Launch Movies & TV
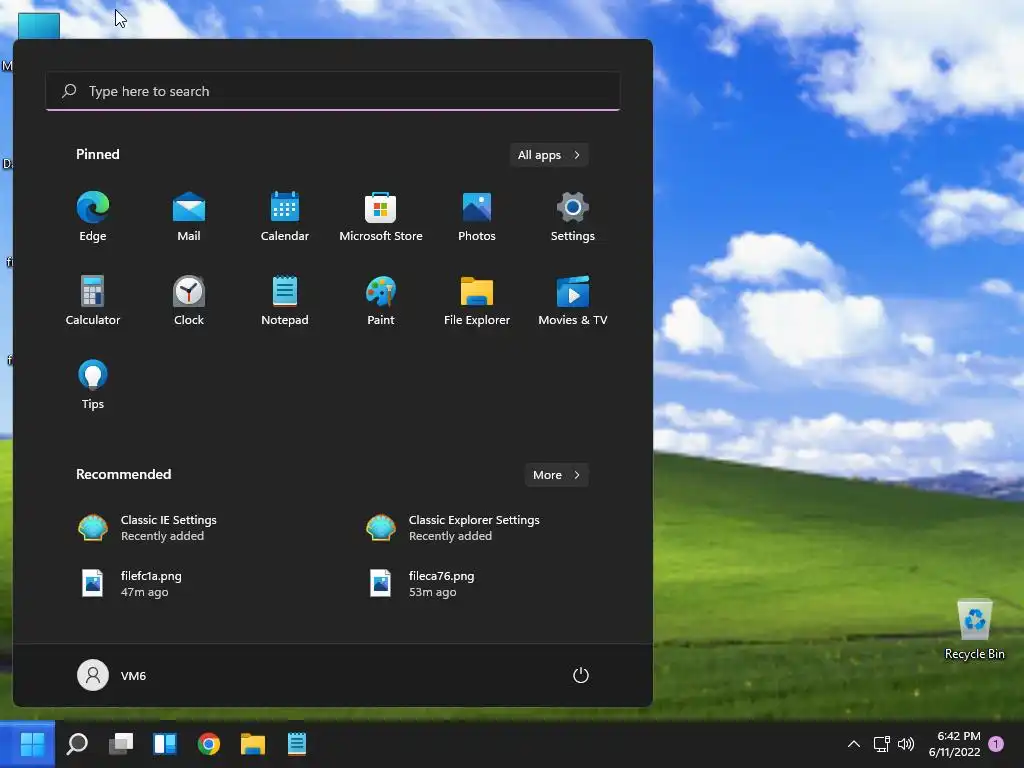1024x768 pixels. 573,300
